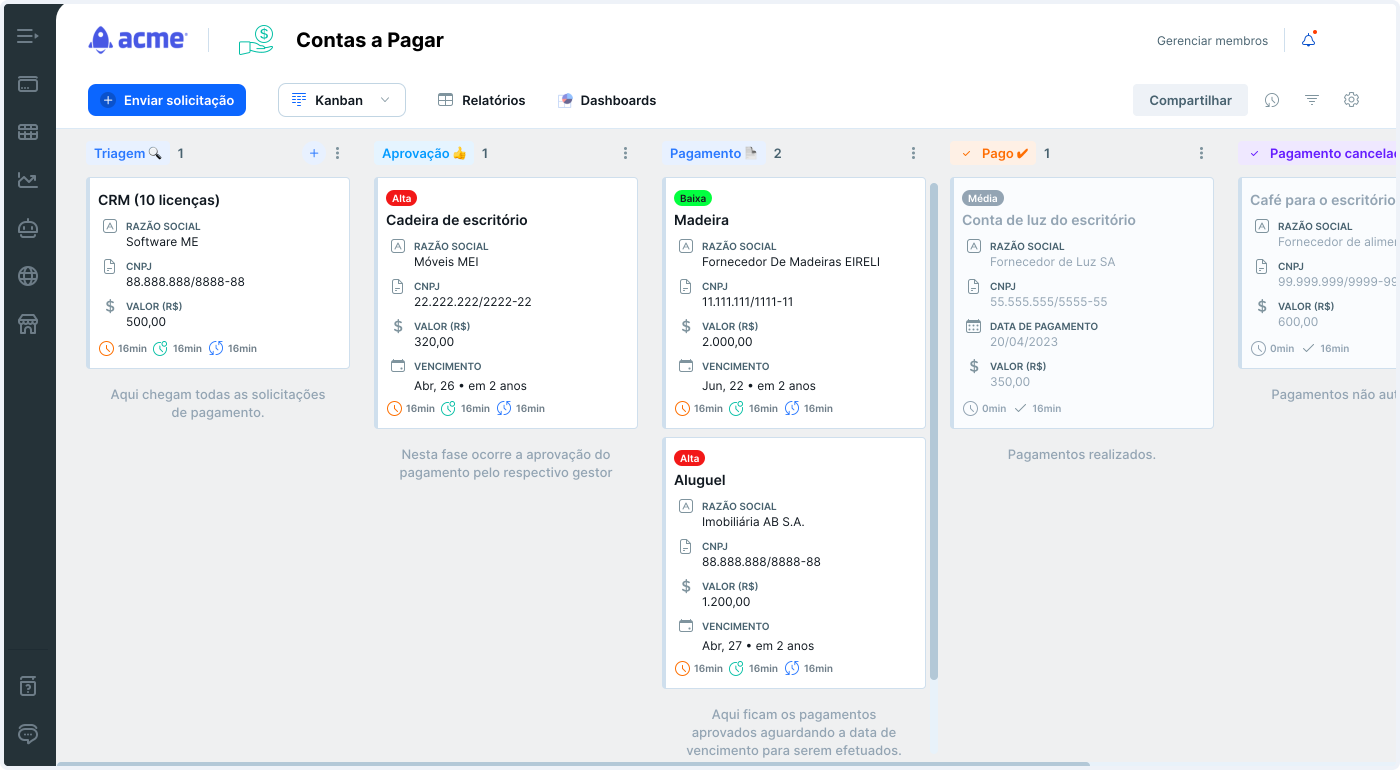This screenshot has width=1400, height=770.
Task: Click the globe icon in sidebar
Action: [x=28, y=276]
